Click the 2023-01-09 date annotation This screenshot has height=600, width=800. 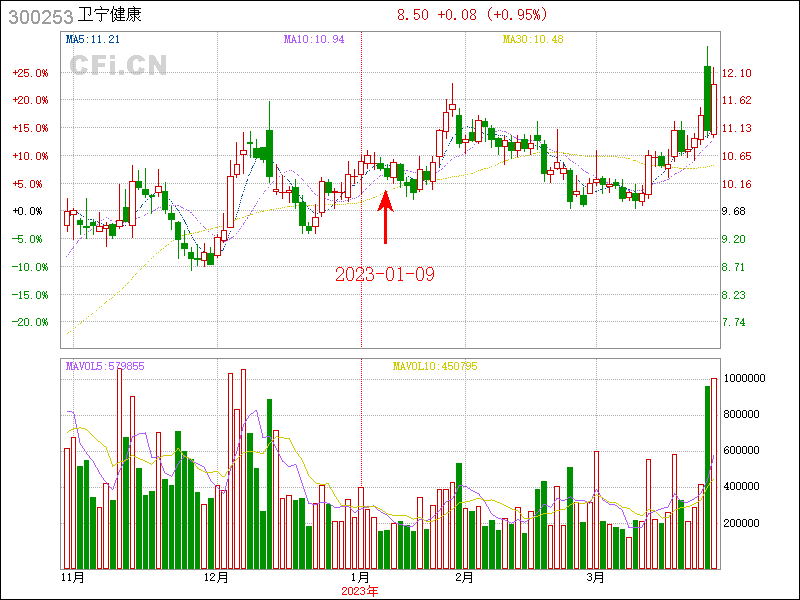coord(385,274)
